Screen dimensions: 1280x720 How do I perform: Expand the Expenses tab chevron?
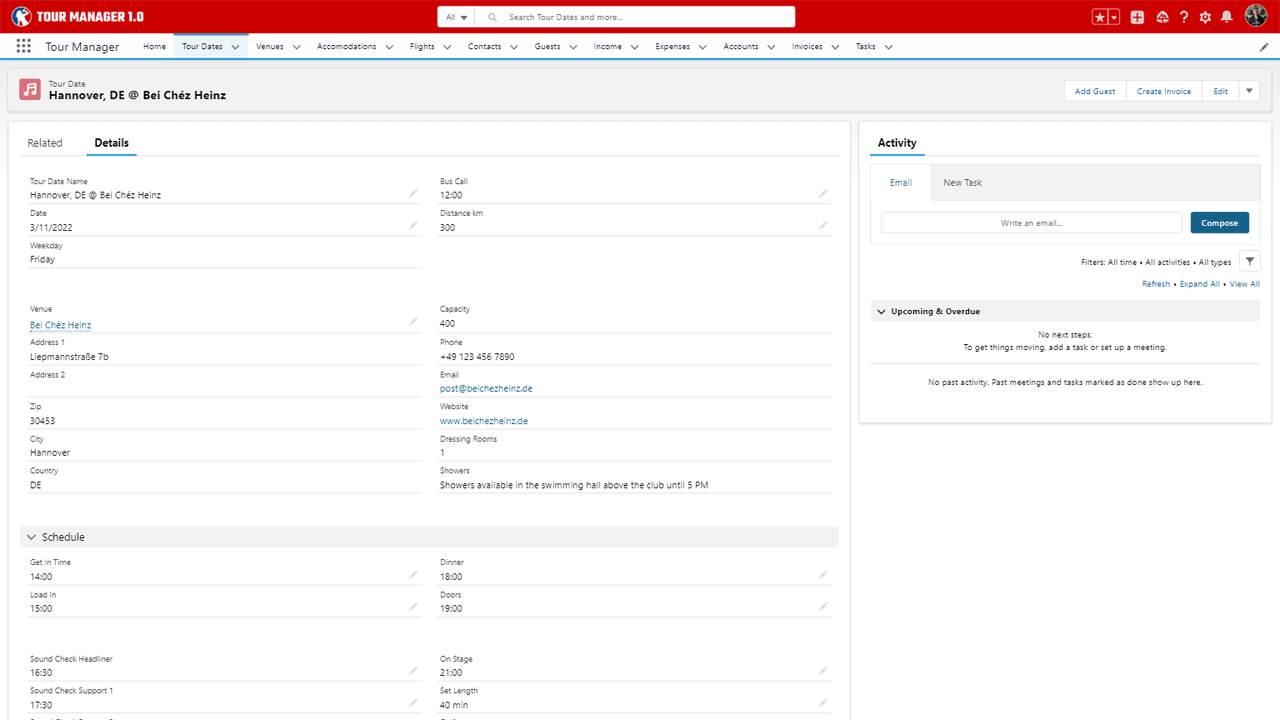click(x=703, y=47)
